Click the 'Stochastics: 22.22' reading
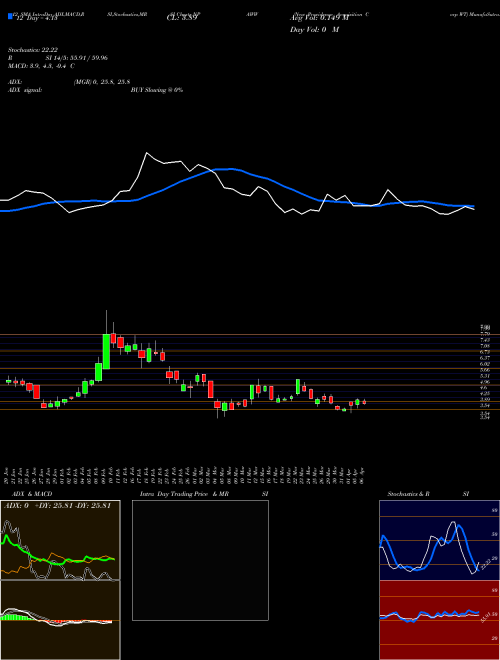The image size is (500, 660). point(32,50)
